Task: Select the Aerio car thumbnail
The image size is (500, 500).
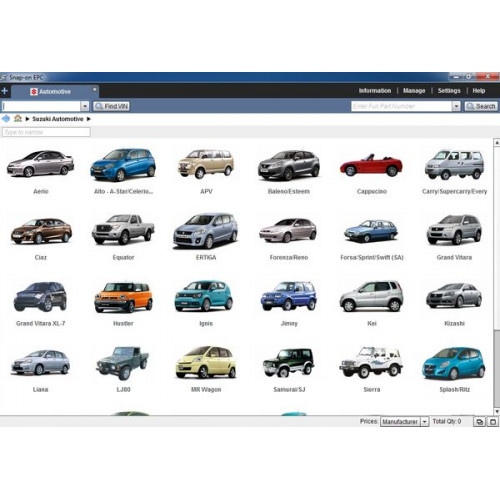Action: click(40, 164)
